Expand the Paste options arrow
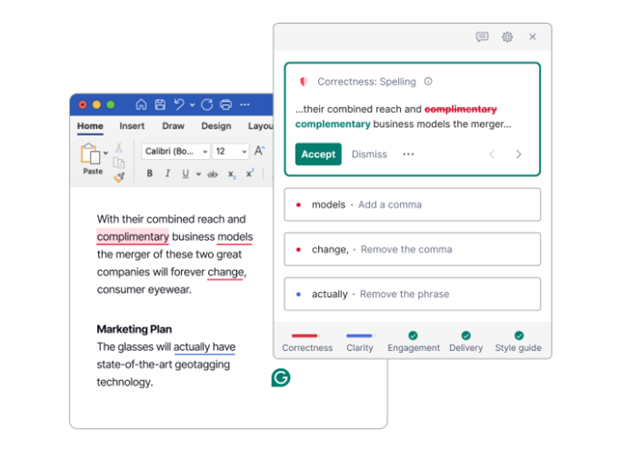630x450 pixels. click(106, 153)
